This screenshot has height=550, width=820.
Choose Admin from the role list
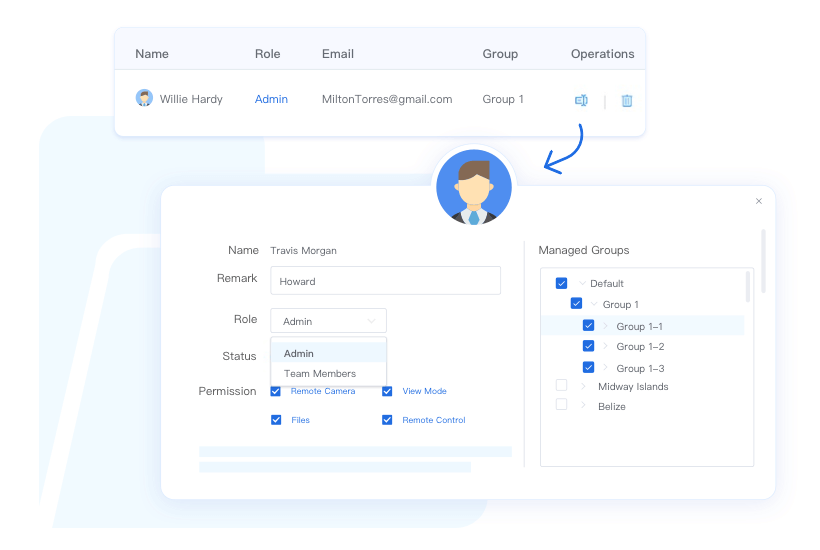(328, 353)
